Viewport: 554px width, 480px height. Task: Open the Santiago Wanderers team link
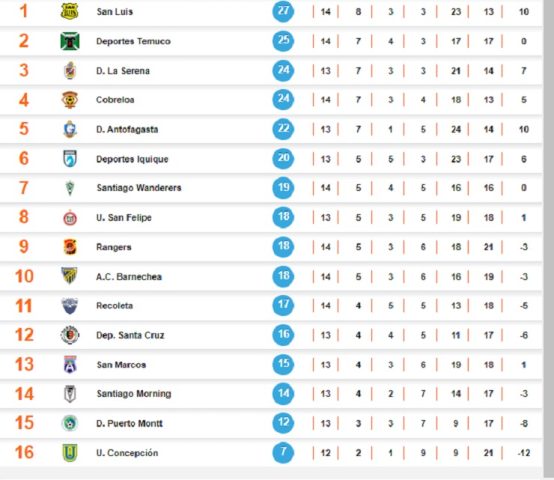(139, 188)
